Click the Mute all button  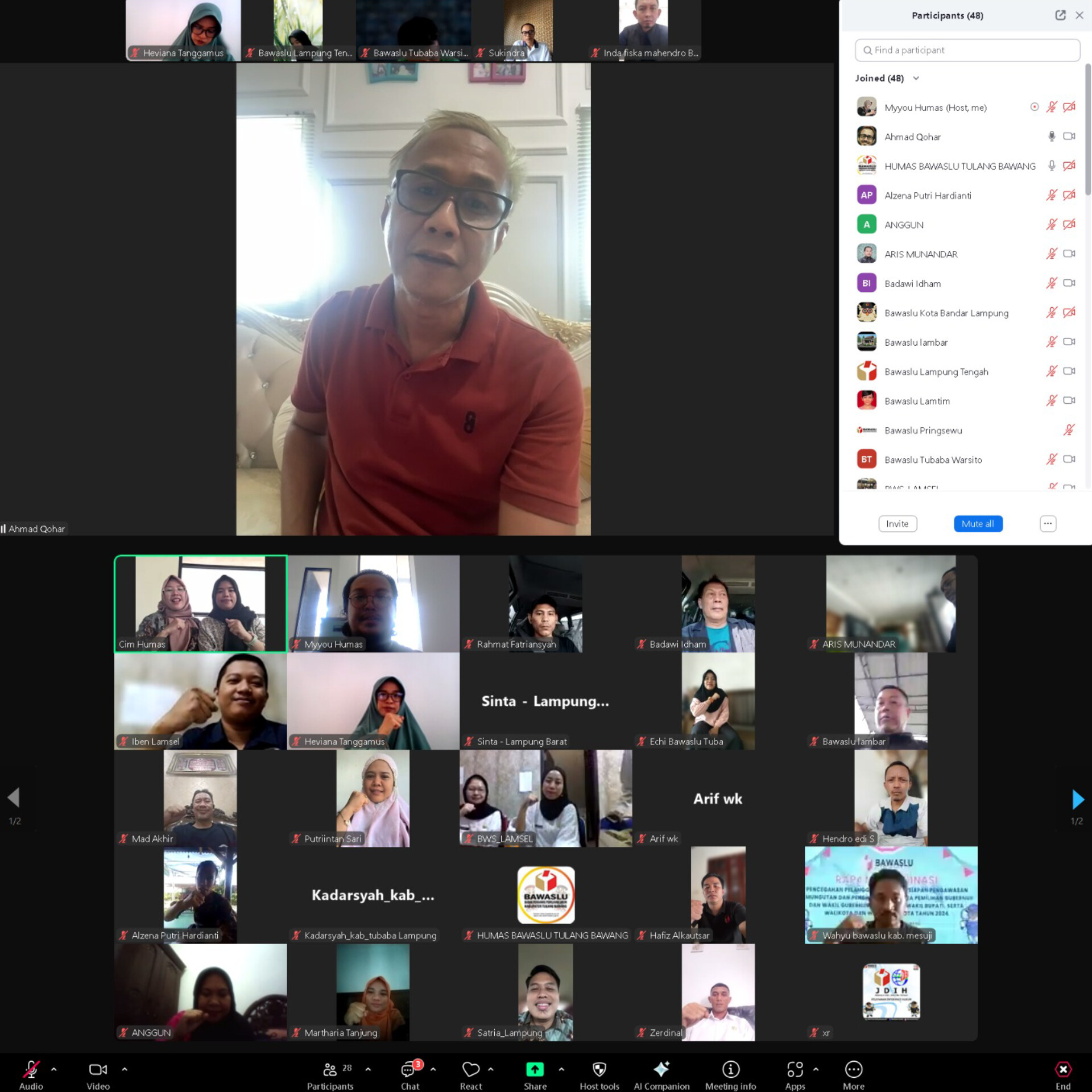click(x=978, y=524)
